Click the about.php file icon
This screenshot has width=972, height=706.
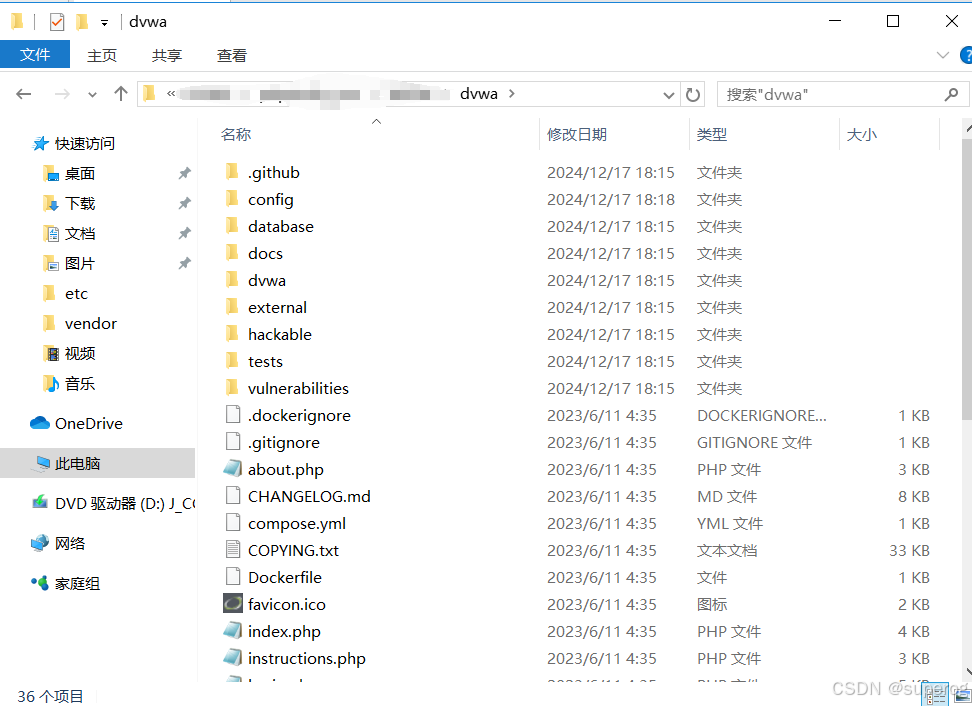(232, 469)
